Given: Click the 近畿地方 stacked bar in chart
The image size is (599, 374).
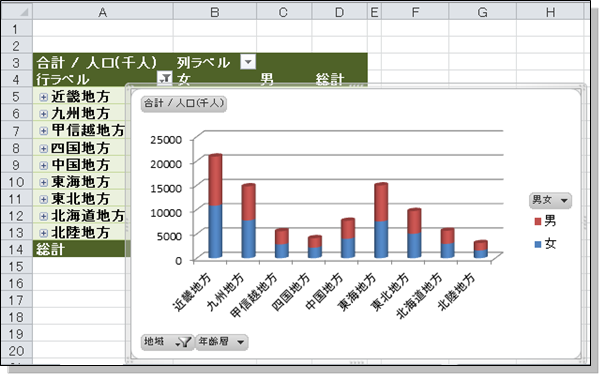Looking at the screenshot, I should pos(215,206).
